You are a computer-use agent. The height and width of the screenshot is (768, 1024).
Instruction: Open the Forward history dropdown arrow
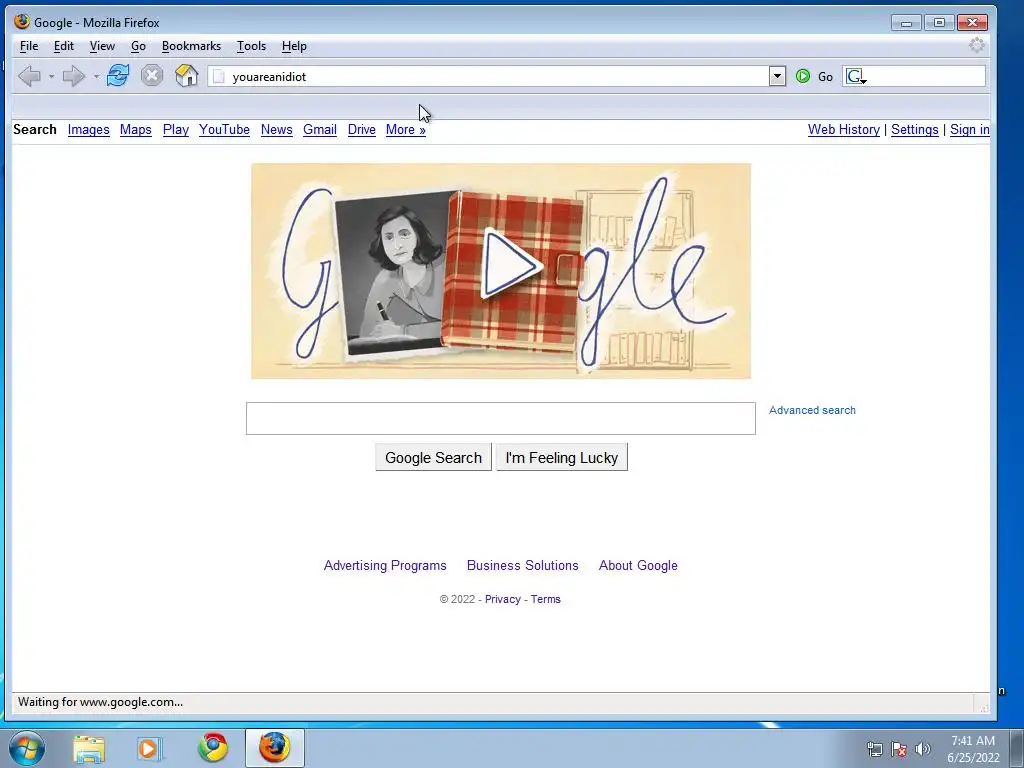[x=96, y=76]
